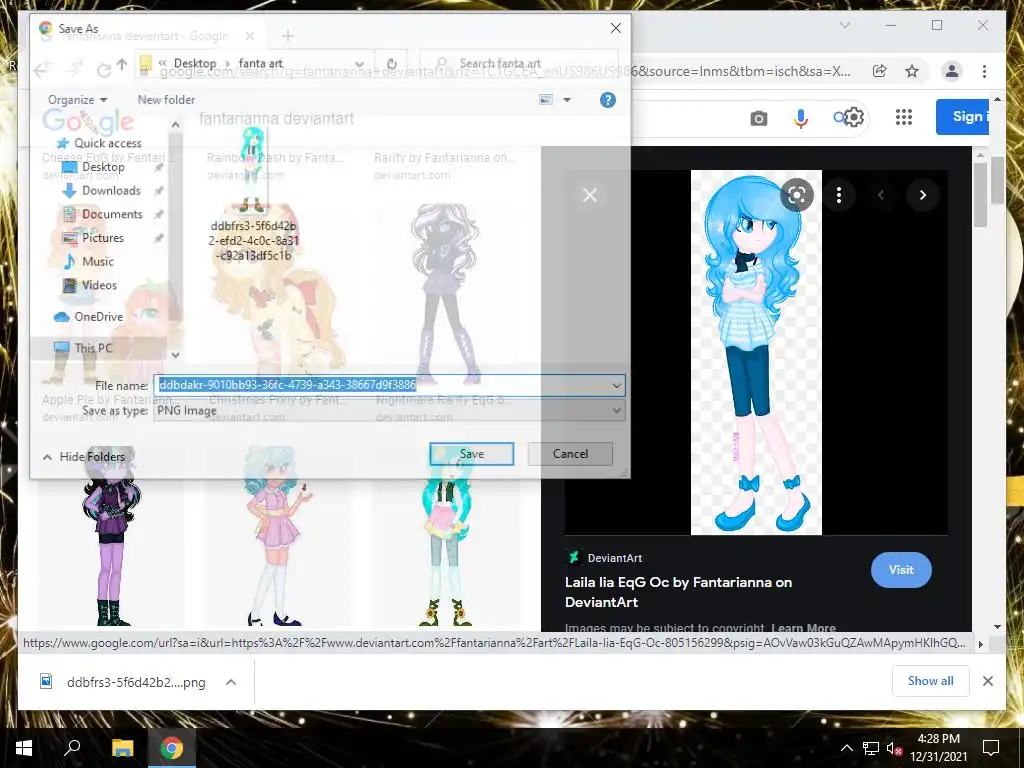Click Cancel in the Save As dialog
Viewport: 1024px width, 768px height.
click(x=570, y=454)
